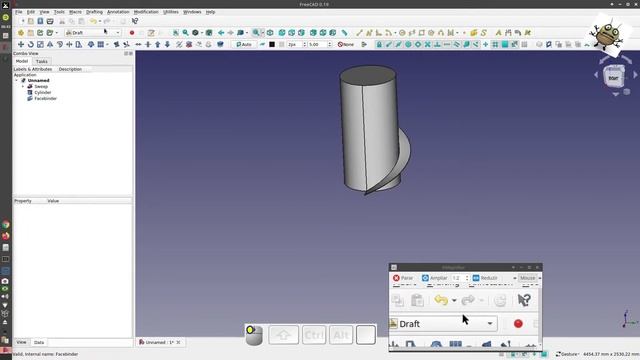The image size is (640, 360).
Task: Toggle Snap Intersection X icon
Action: [427, 44]
